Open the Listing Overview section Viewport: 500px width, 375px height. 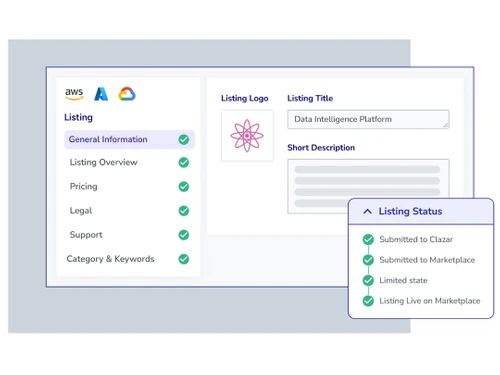pyautogui.click(x=129, y=162)
